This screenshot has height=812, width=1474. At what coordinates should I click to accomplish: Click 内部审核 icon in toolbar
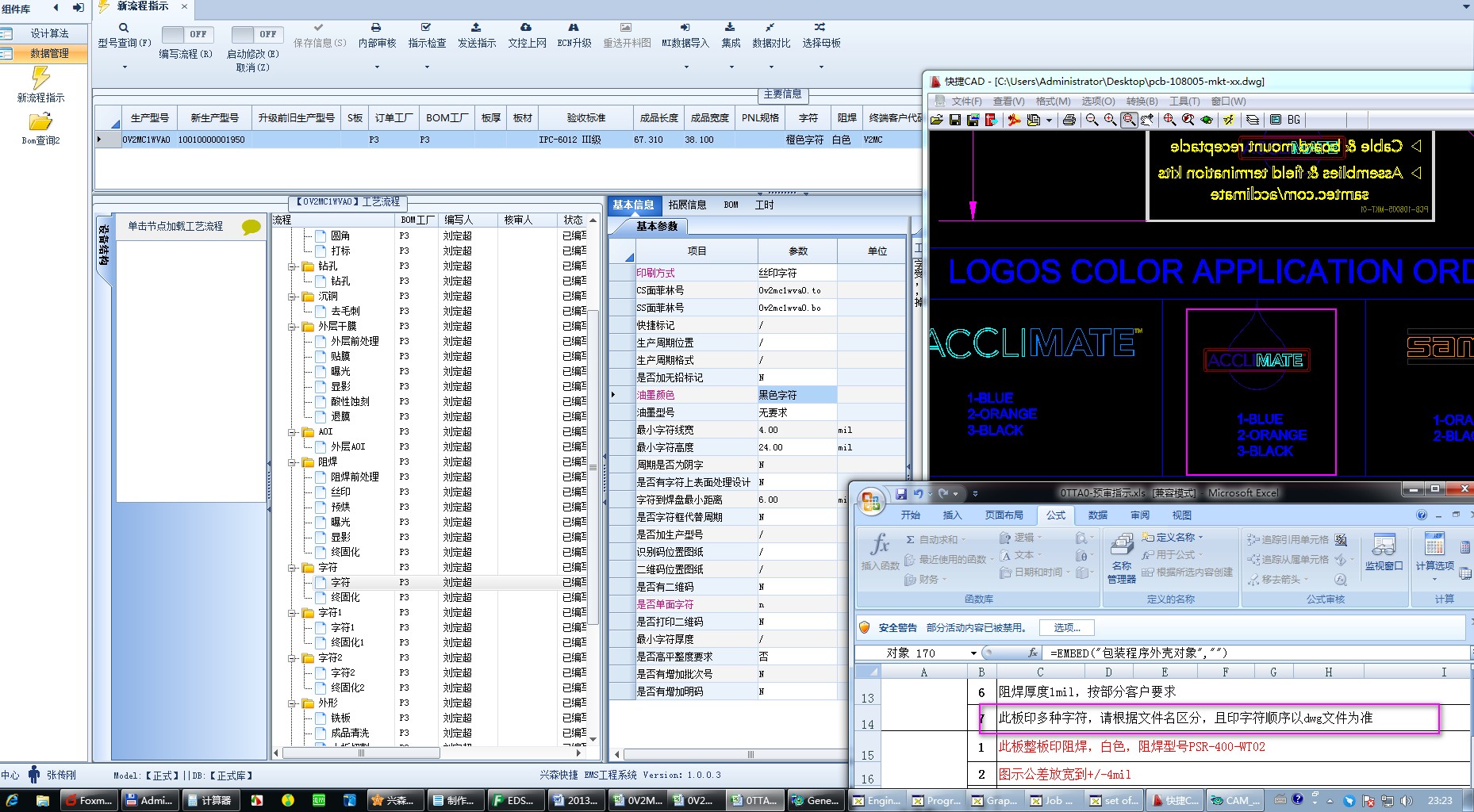tap(376, 28)
